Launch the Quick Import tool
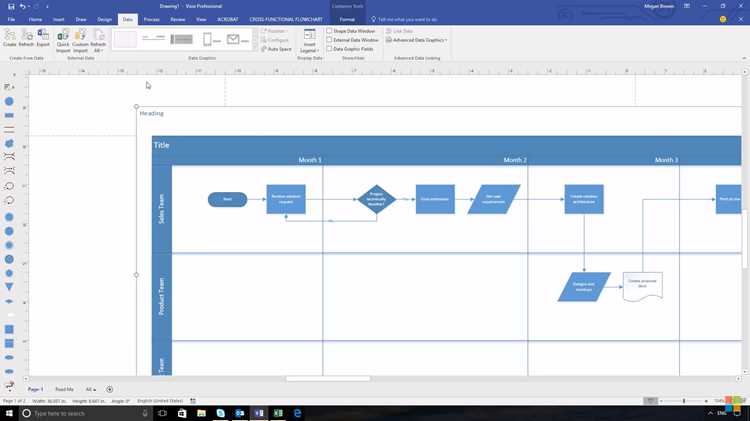Screen dimensions: 750x421 pyautogui.click(x=63, y=41)
